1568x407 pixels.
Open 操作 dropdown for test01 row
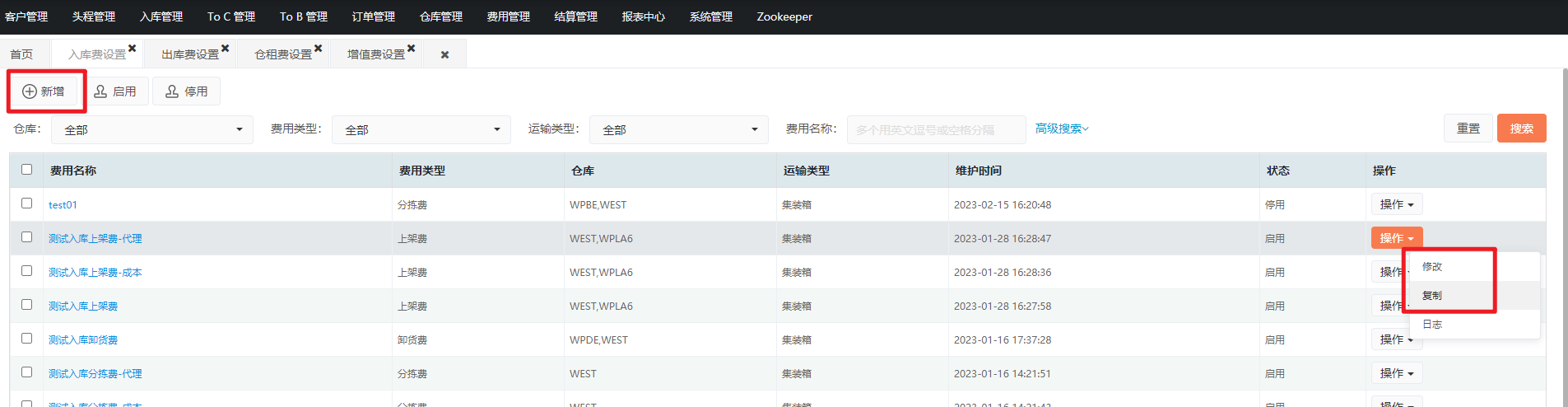pos(1397,204)
